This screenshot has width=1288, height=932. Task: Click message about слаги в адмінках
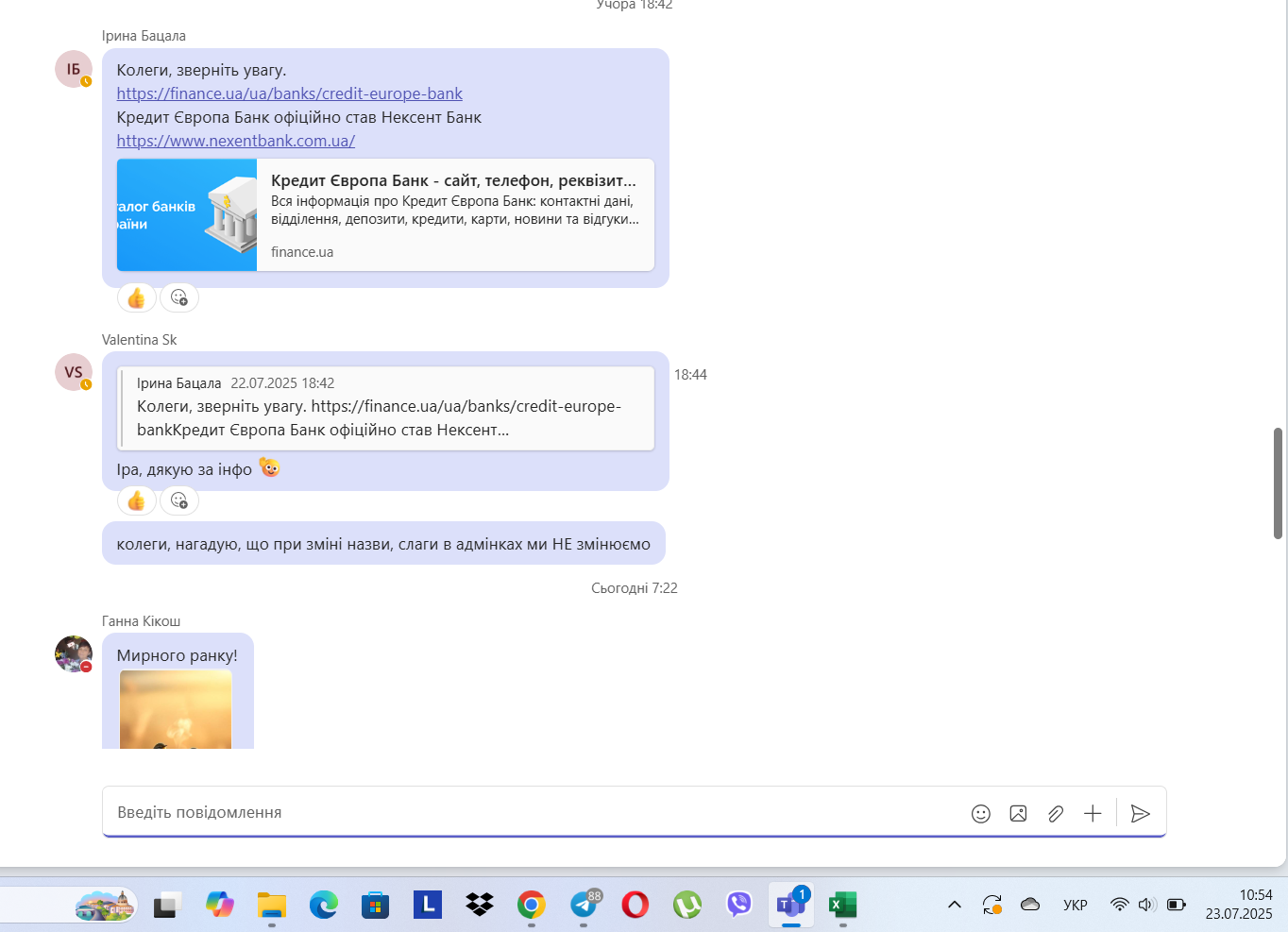pos(383,544)
